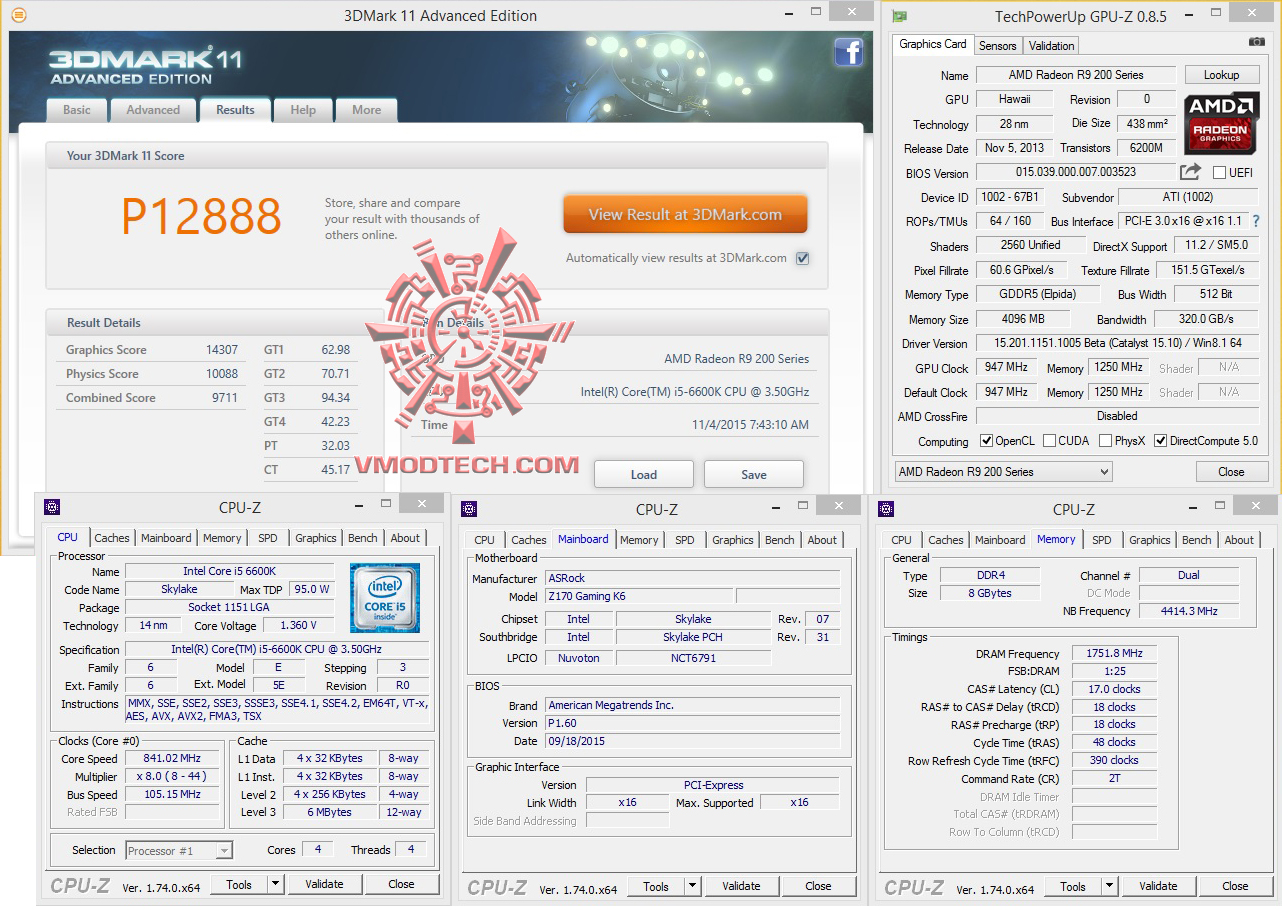The width and height of the screenshot is (1282, 910).
Task: Click the 3DMark 11 title bar app icon
Action: 19,15
